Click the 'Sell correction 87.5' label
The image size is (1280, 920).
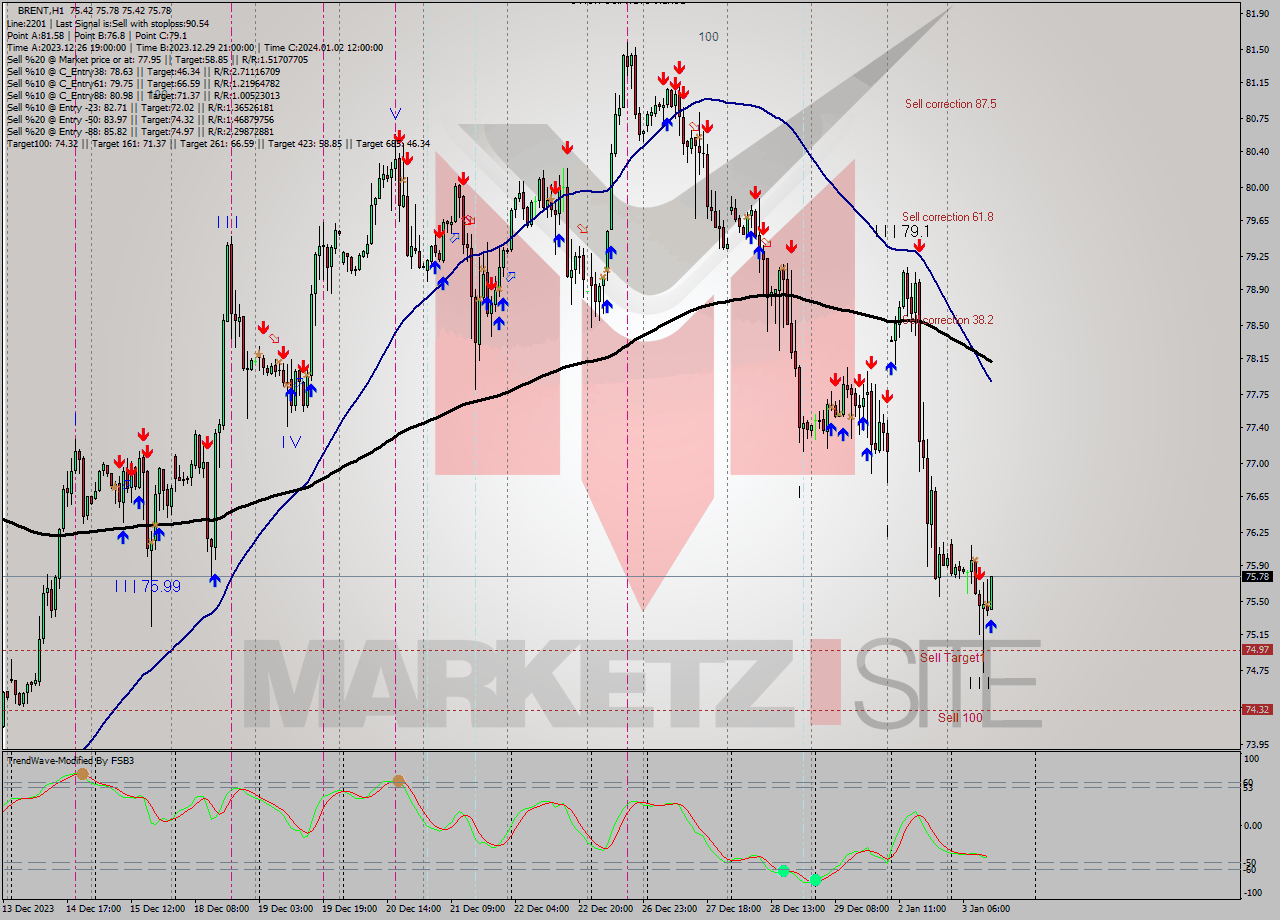(x=950, y=104)
